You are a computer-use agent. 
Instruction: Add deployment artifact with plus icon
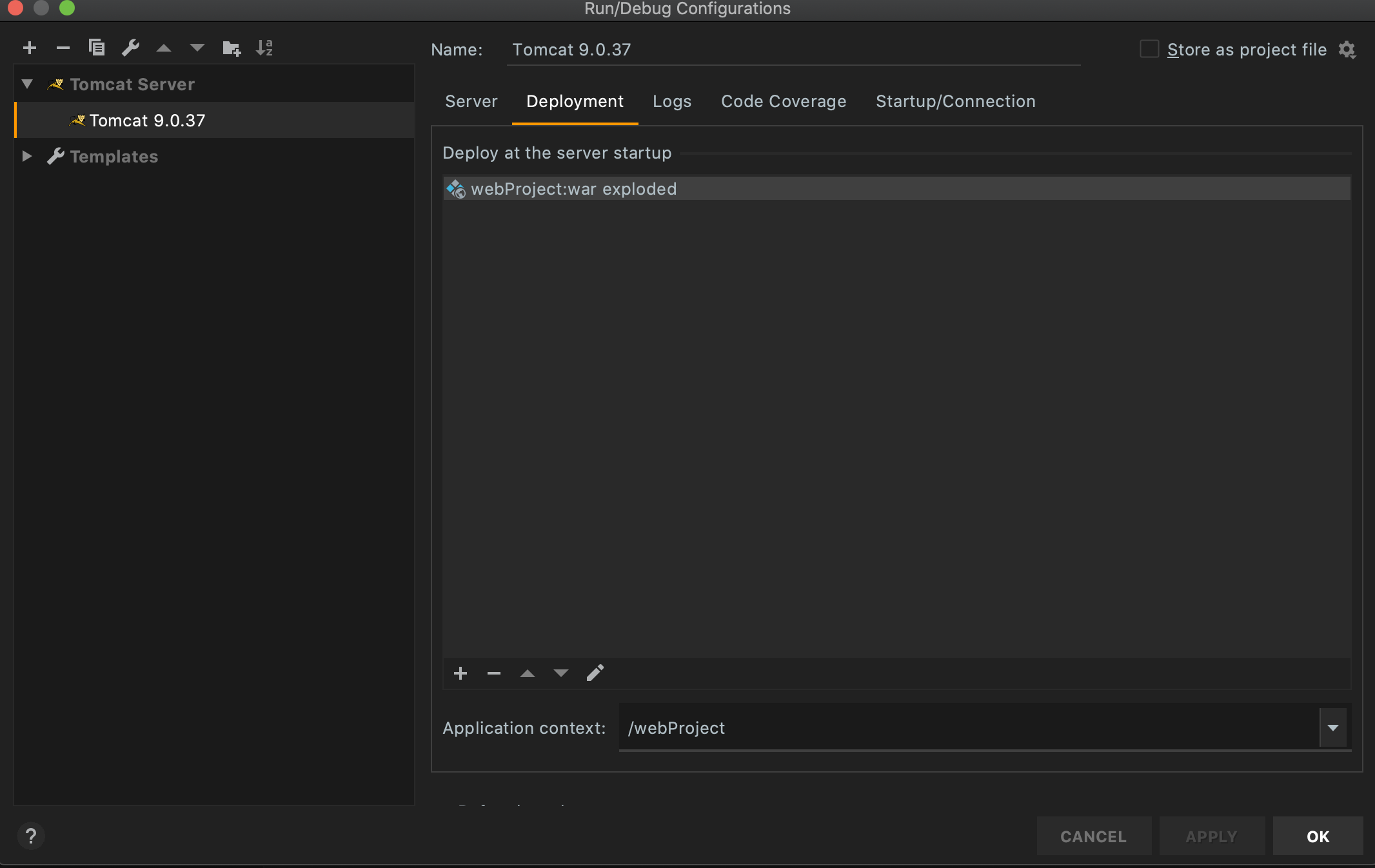(x=460, y=673)
